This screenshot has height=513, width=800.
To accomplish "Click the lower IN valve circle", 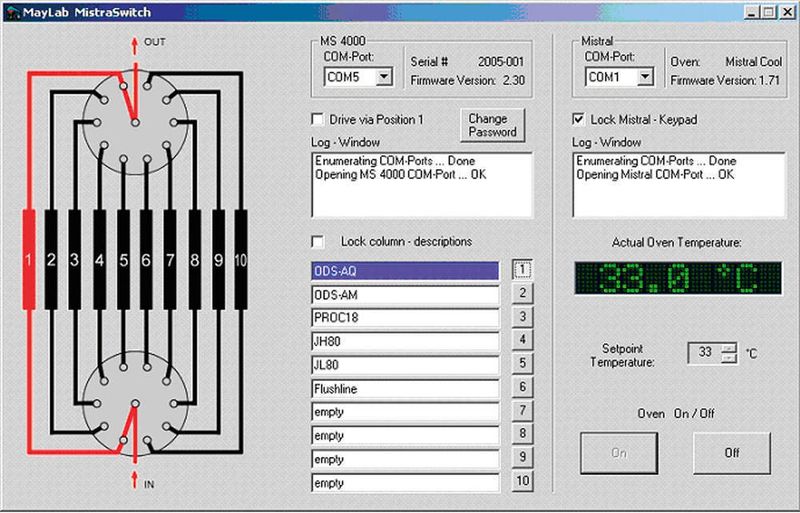I will click(x=135, y=403).
